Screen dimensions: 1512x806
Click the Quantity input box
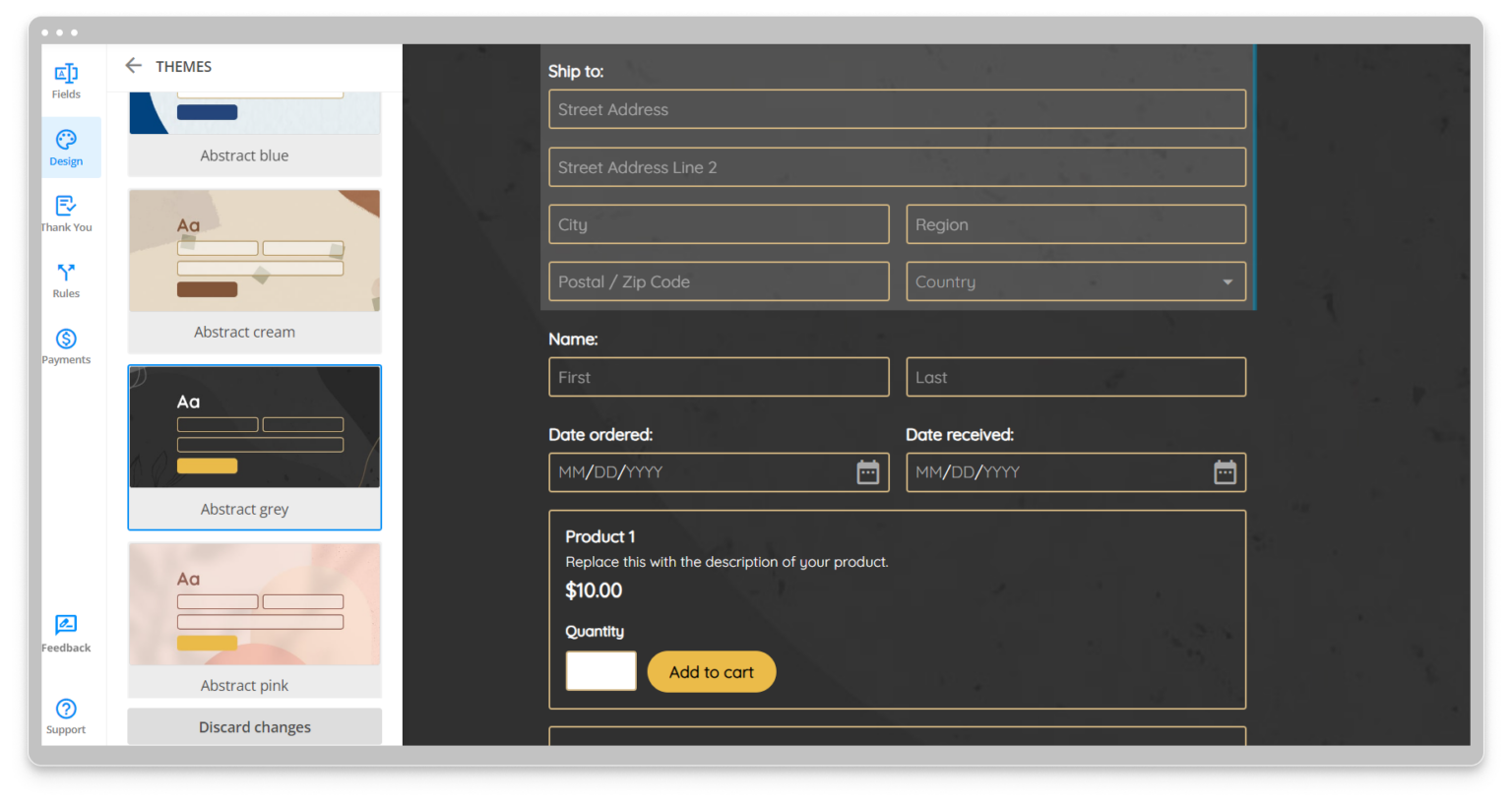click(x=600, y=670)
